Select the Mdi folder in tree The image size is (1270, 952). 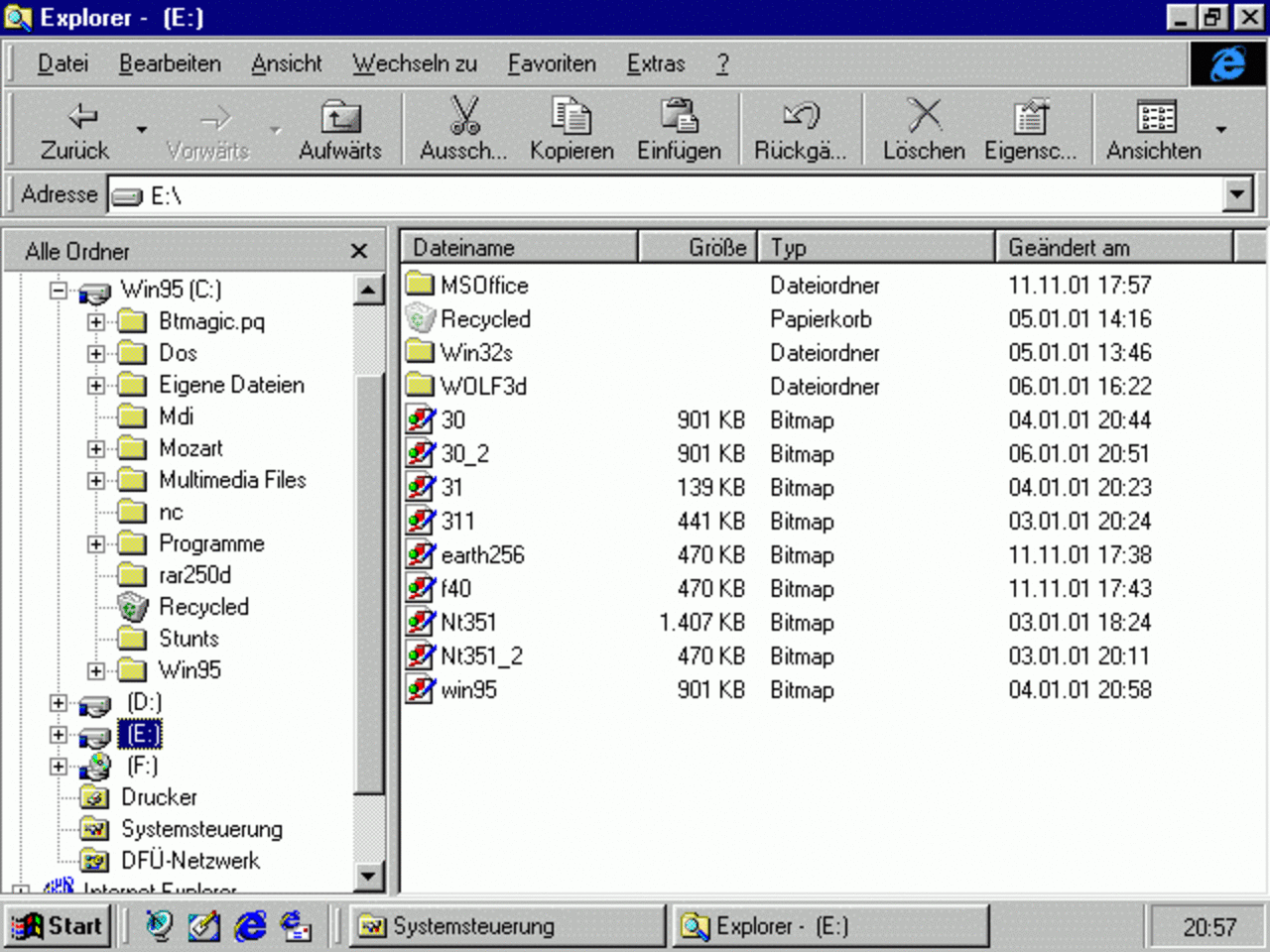click(x=176, y=416)
